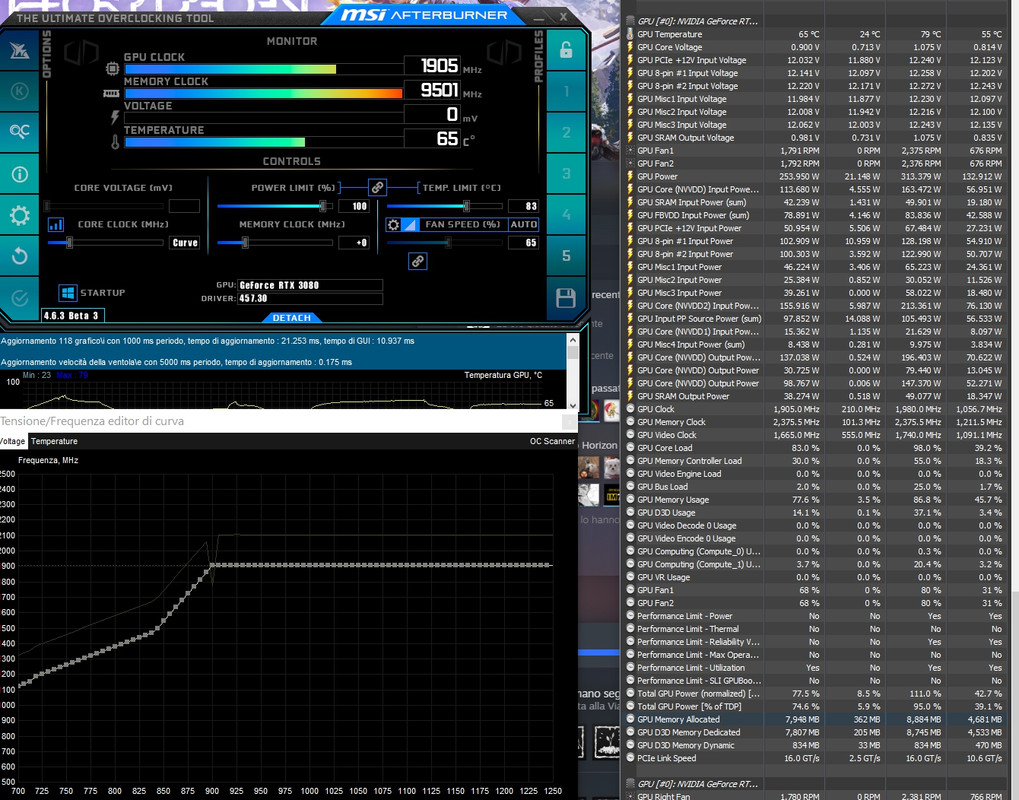Click thermometer icon on GPU Temperature row
Viewport: 1019px width, 800px height.
(630, 34)
